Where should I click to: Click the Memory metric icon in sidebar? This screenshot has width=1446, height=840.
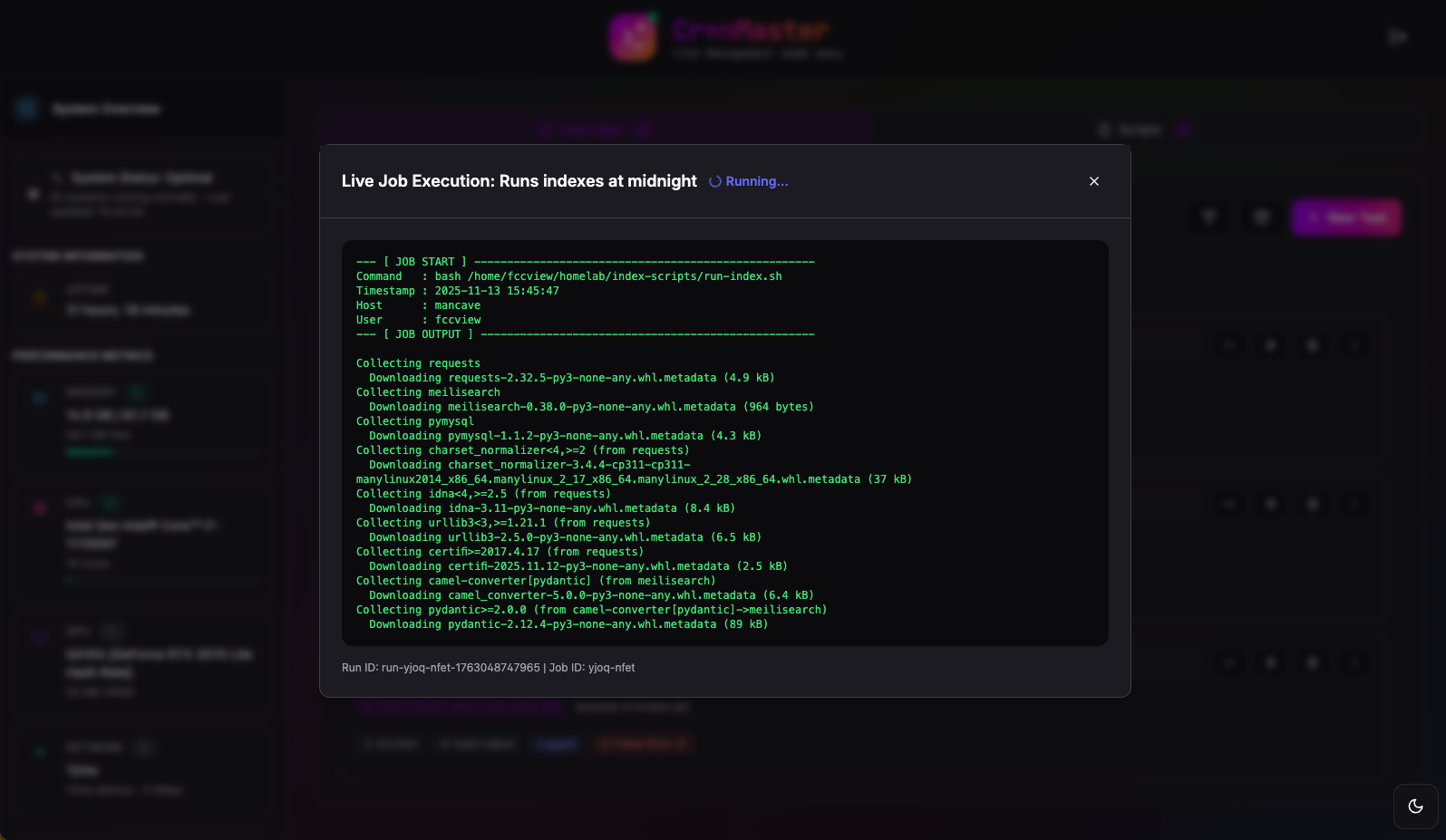pos(40,398)
